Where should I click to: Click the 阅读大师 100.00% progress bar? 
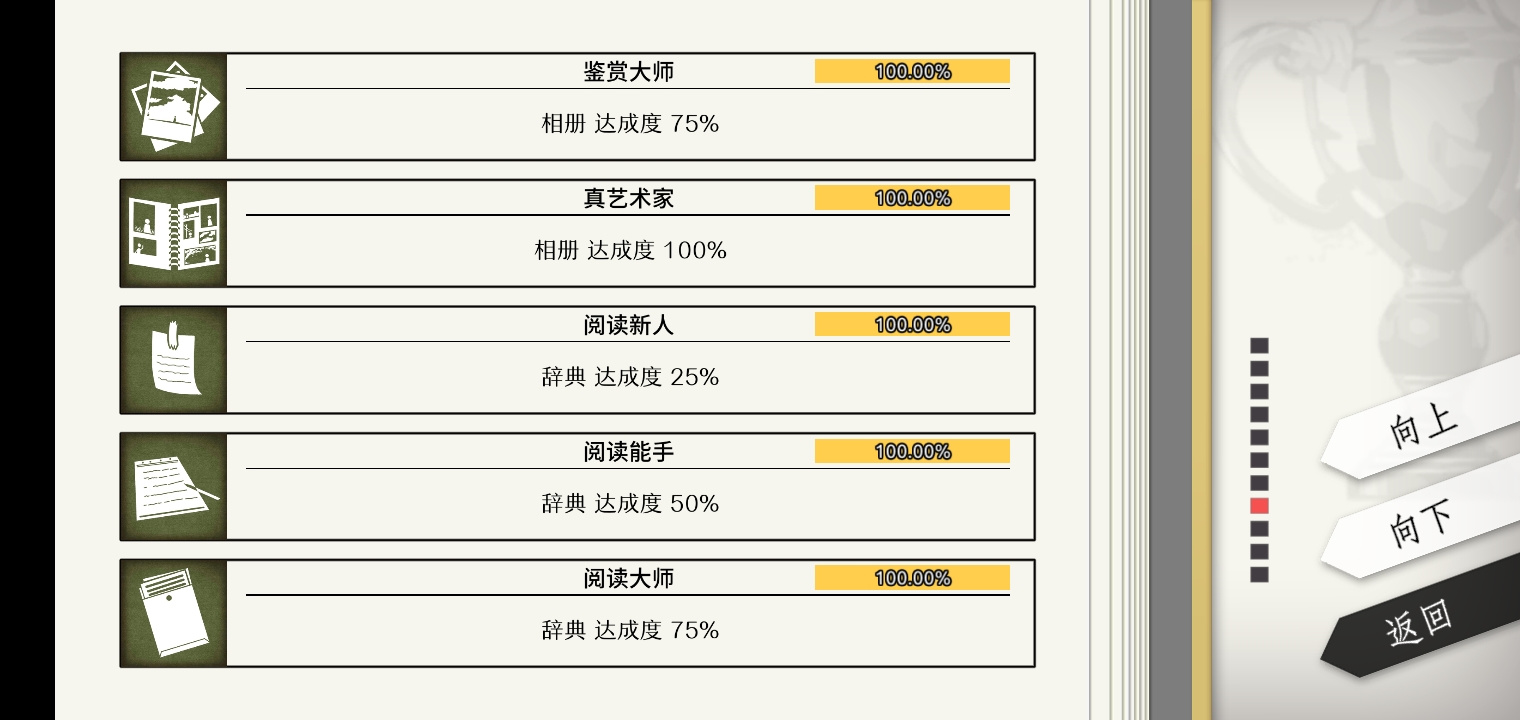[x=912, y=578]
